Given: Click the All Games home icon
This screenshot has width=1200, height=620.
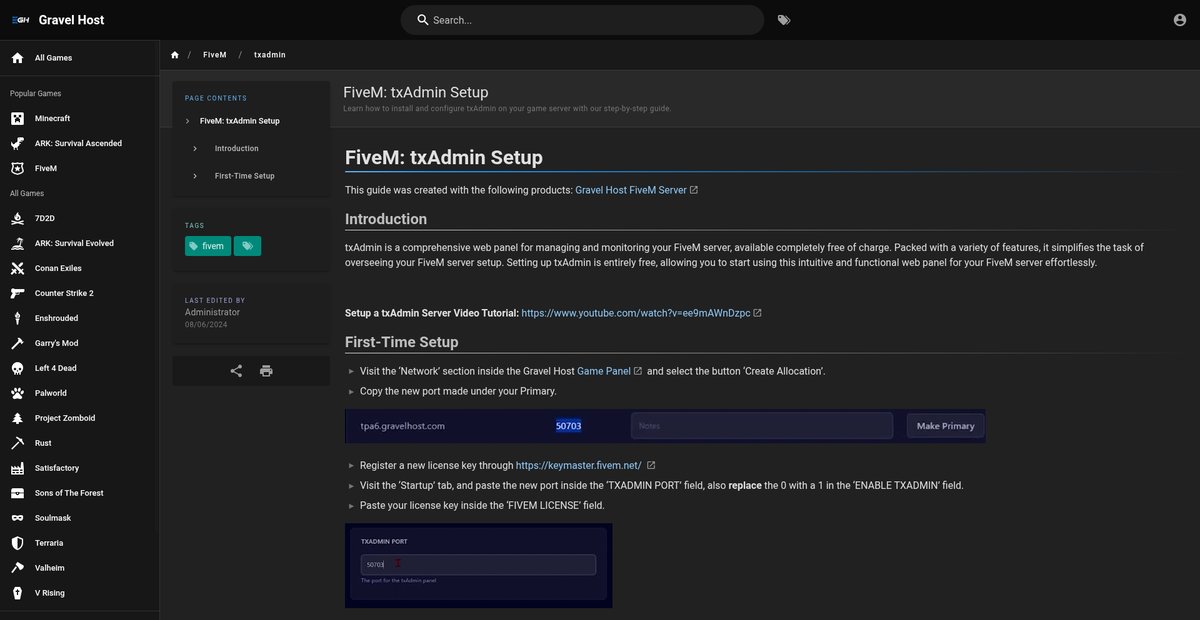Looking at the screenshot, I should (x=17, y=58).
